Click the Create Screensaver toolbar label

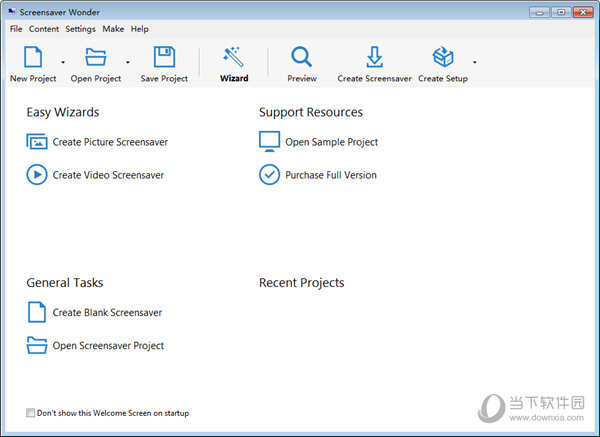pyautogui.click(x=374, y=78)
